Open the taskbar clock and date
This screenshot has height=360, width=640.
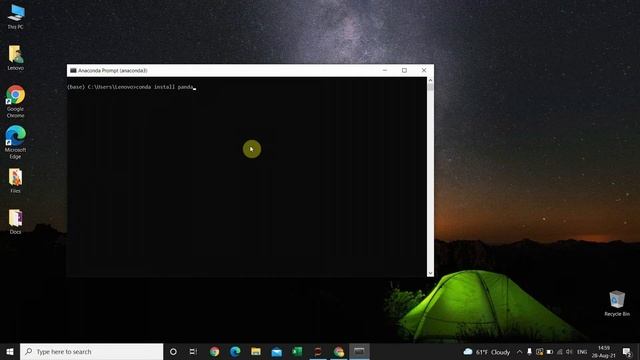[x=604, y=352]
